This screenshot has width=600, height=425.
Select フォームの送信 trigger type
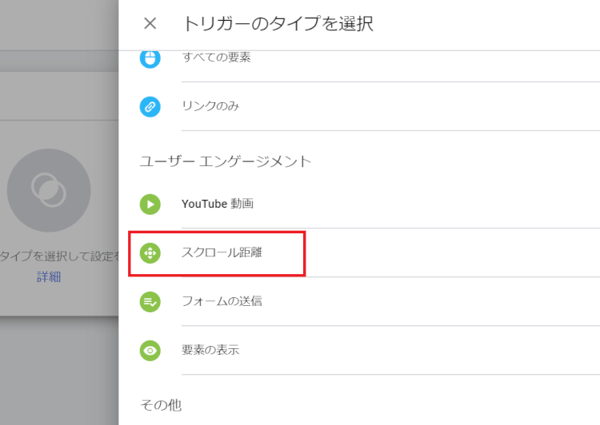pos(222,301)
